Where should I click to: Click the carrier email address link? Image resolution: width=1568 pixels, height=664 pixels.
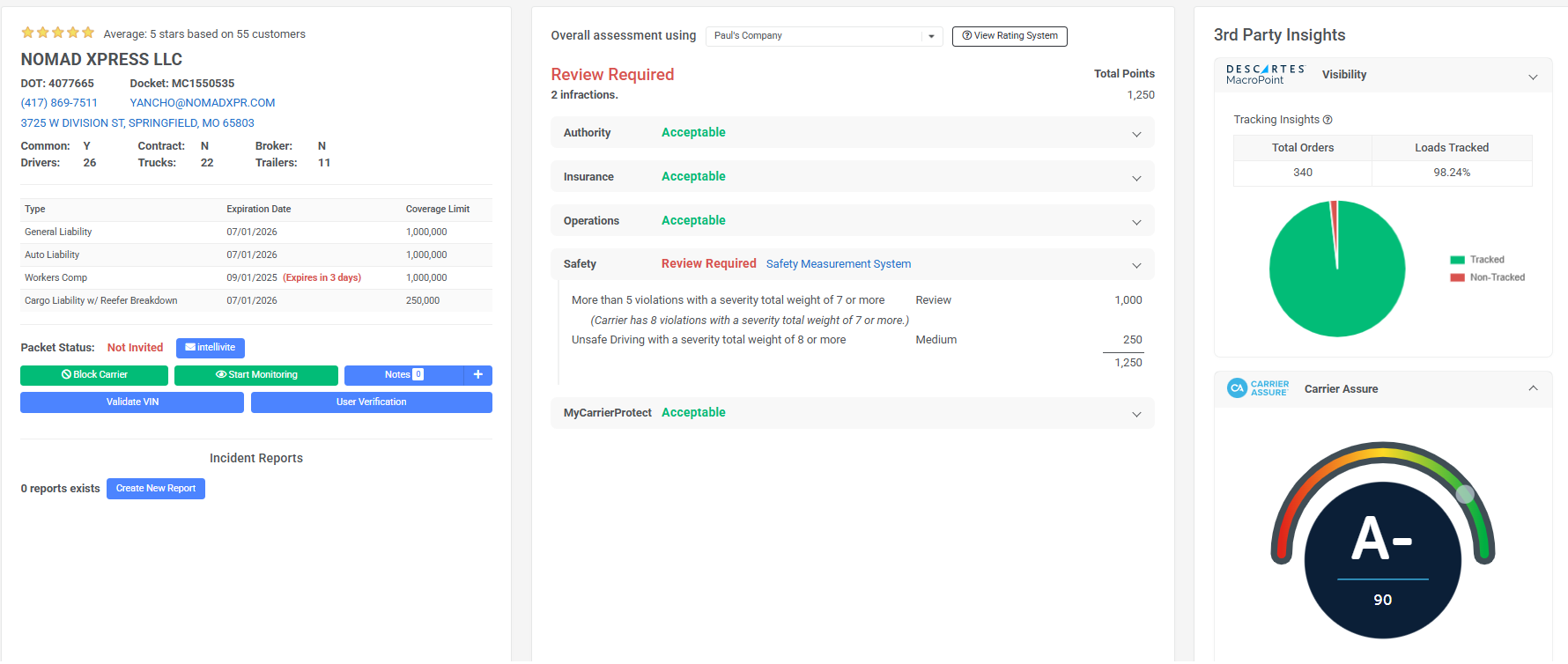click(203, 103)
